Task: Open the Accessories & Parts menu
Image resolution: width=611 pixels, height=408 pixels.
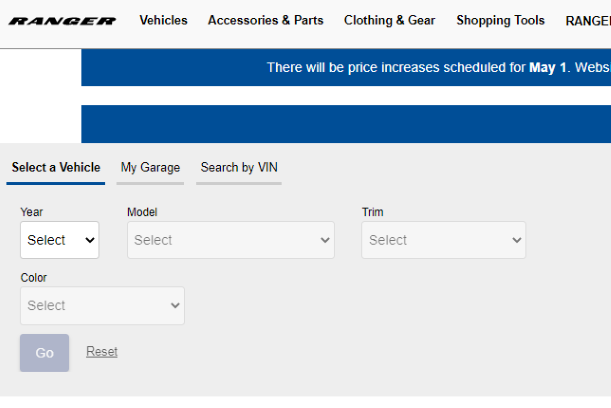Action: click(265, 20)
